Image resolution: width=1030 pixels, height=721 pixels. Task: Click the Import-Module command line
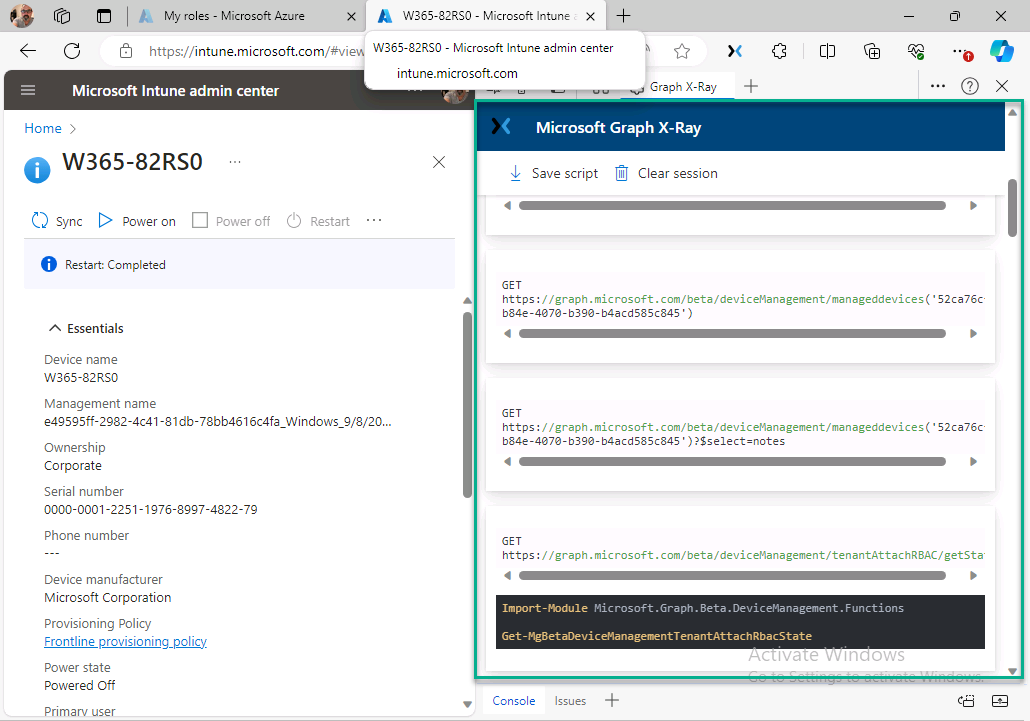(703, 608)
